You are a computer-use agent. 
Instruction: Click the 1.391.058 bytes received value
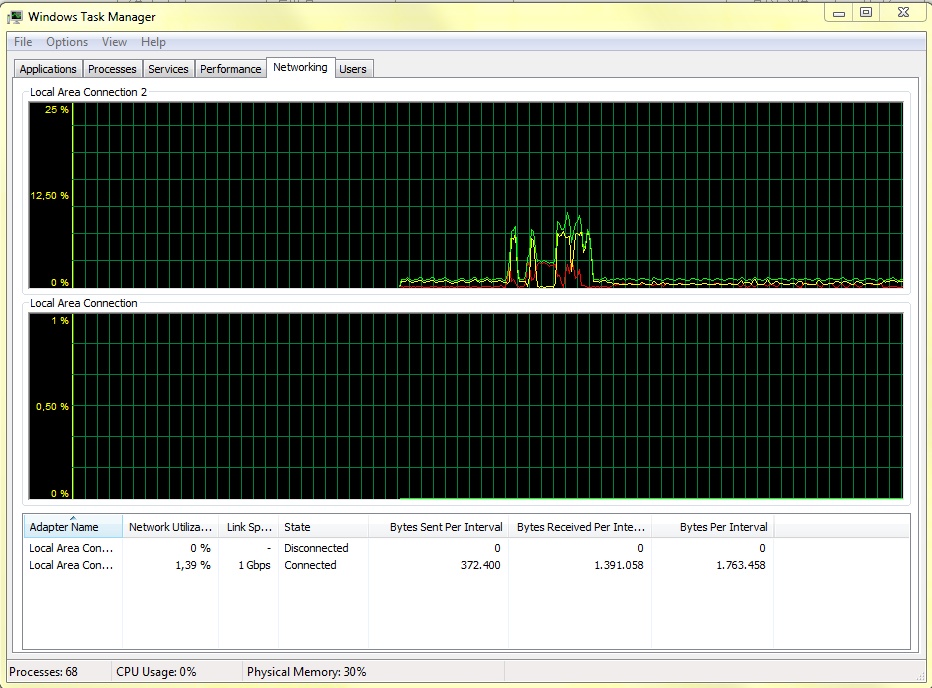pos(619,565)
